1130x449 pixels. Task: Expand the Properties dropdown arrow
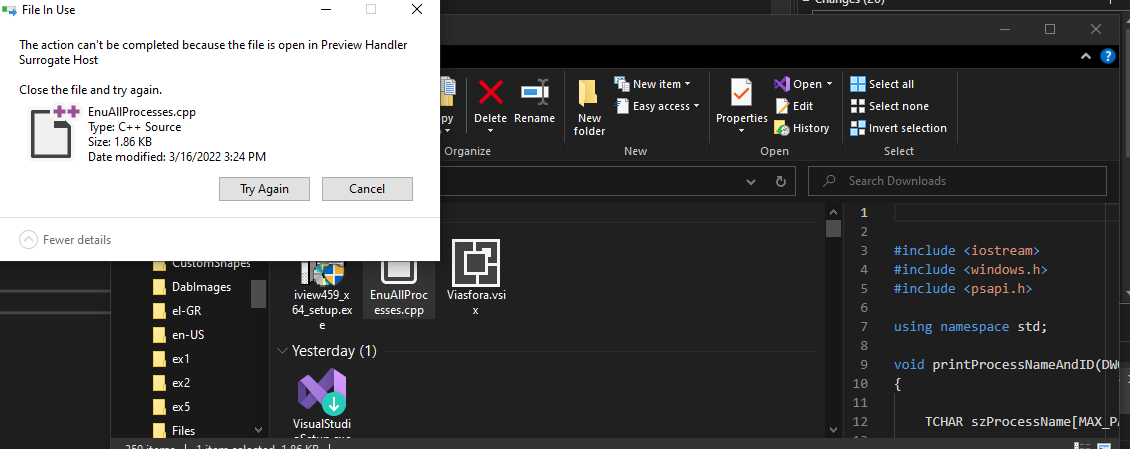pyautogui.click(x=742, y=130)
